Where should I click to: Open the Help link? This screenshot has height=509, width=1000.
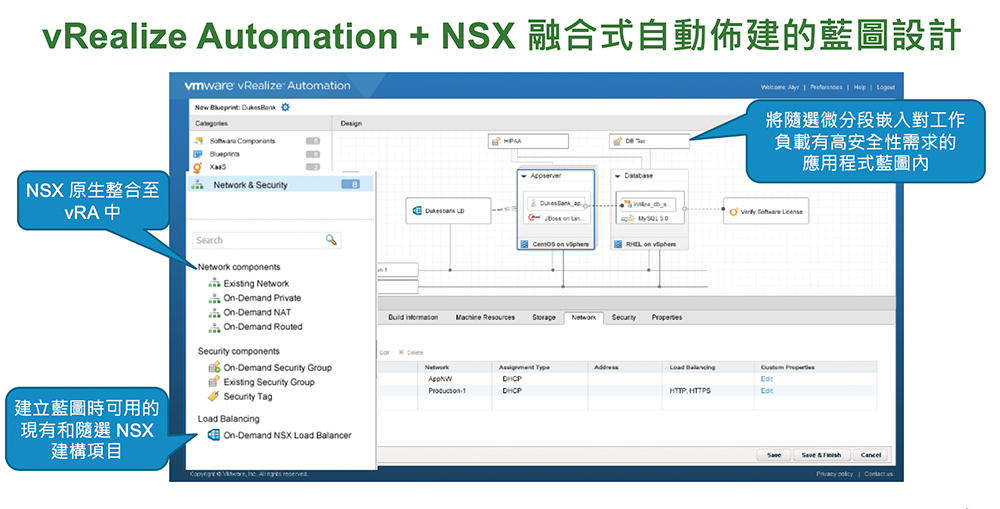860,87
